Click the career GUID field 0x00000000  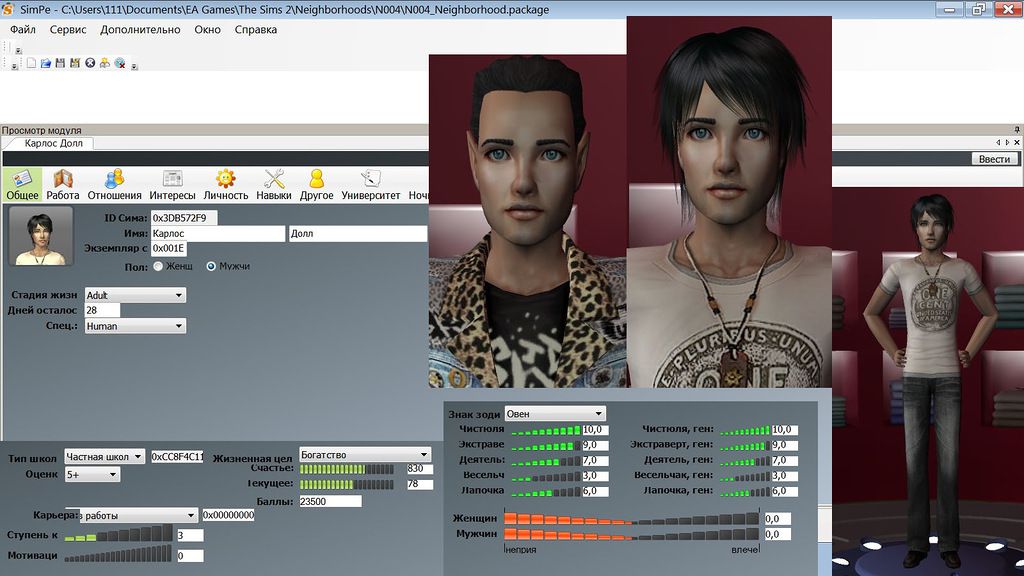tap(228, 515)
